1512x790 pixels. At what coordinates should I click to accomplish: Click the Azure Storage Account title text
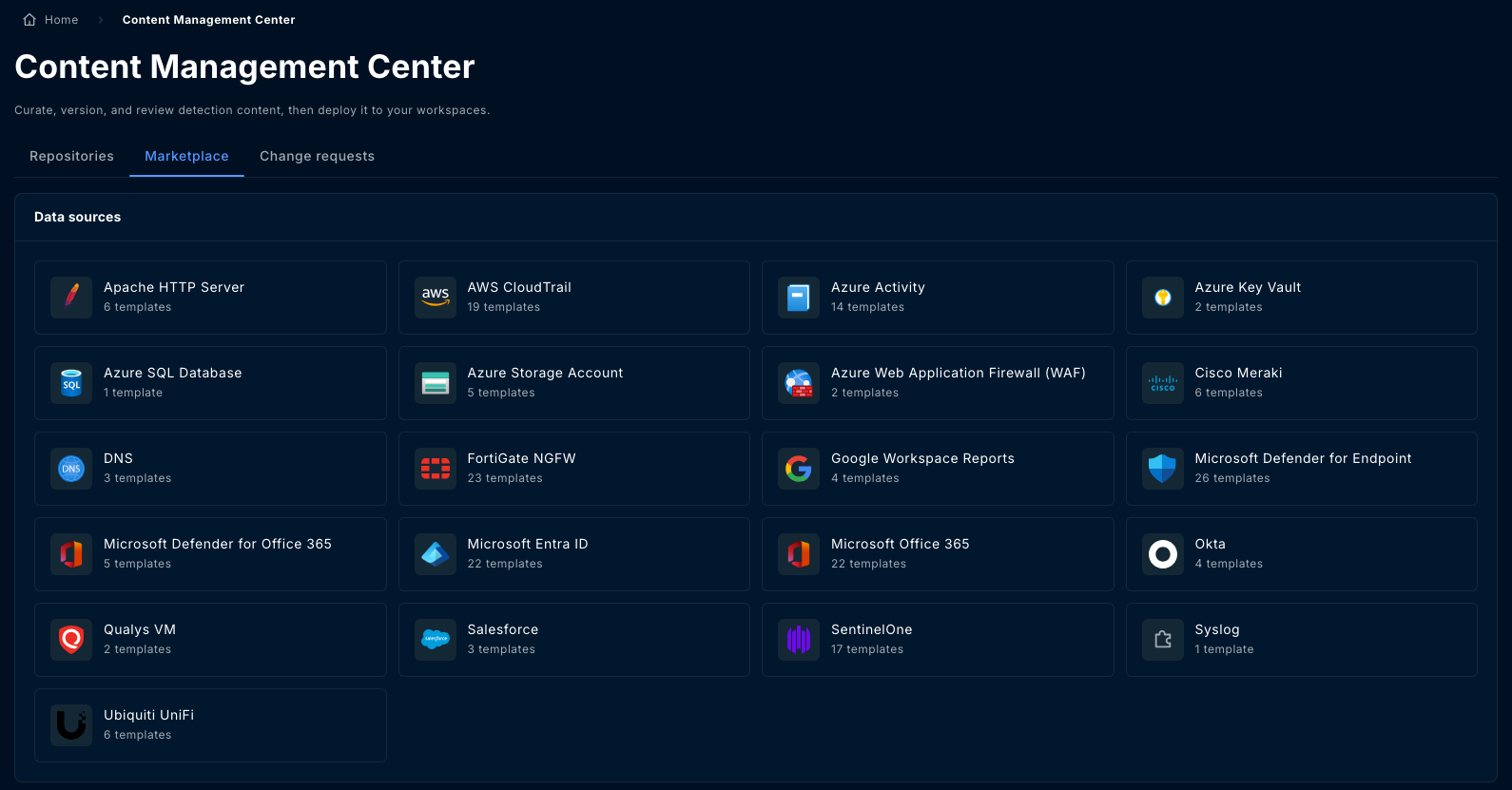coord(545,373)
